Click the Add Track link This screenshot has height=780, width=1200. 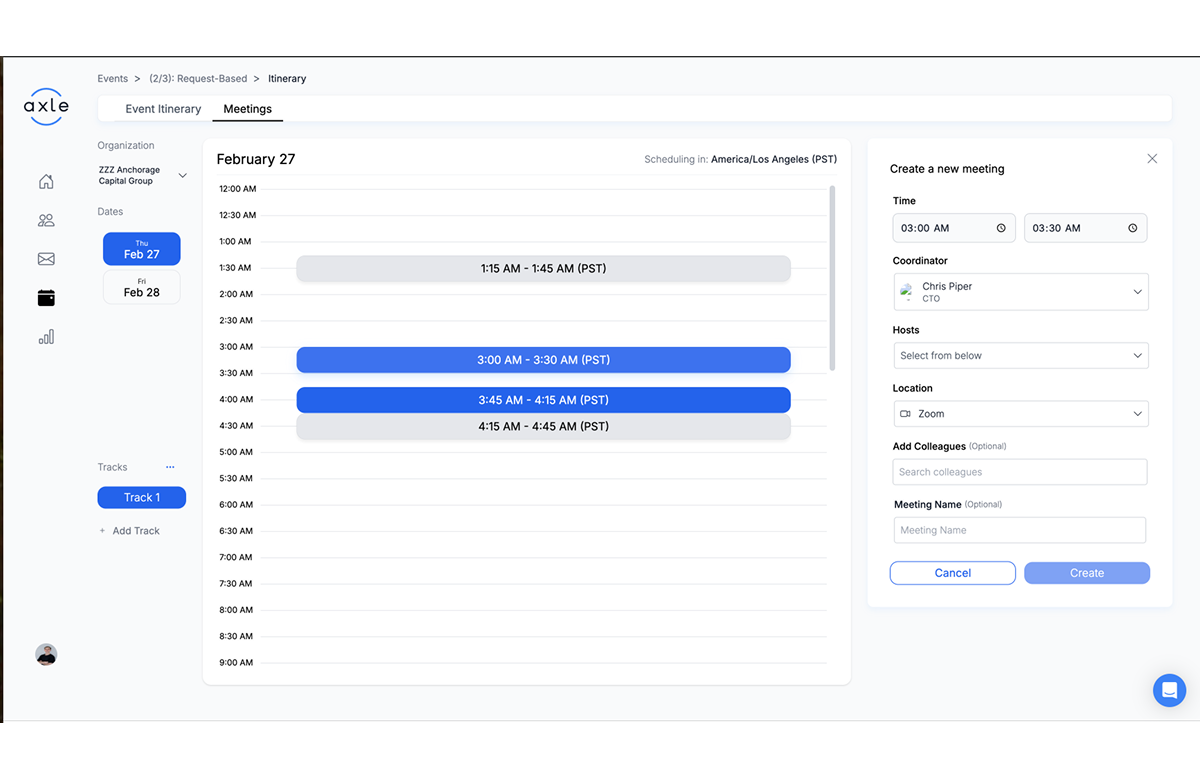point(135,531)
